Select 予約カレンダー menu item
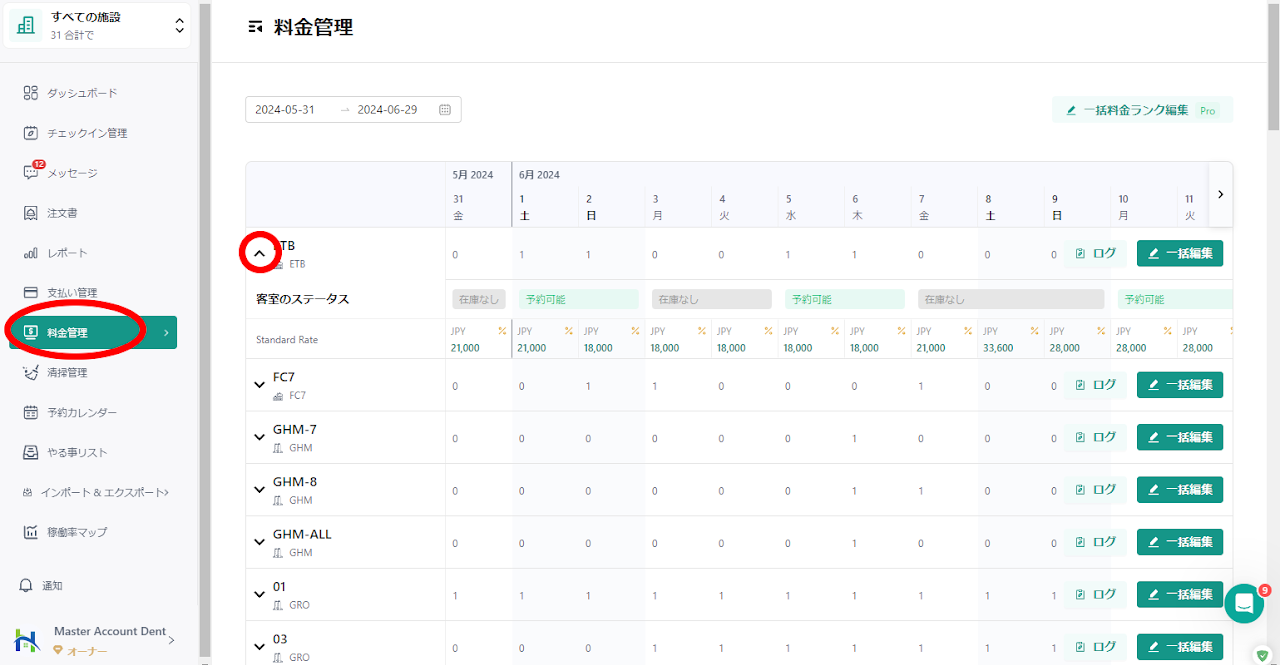1280x665 pixels. coord(81,412)
